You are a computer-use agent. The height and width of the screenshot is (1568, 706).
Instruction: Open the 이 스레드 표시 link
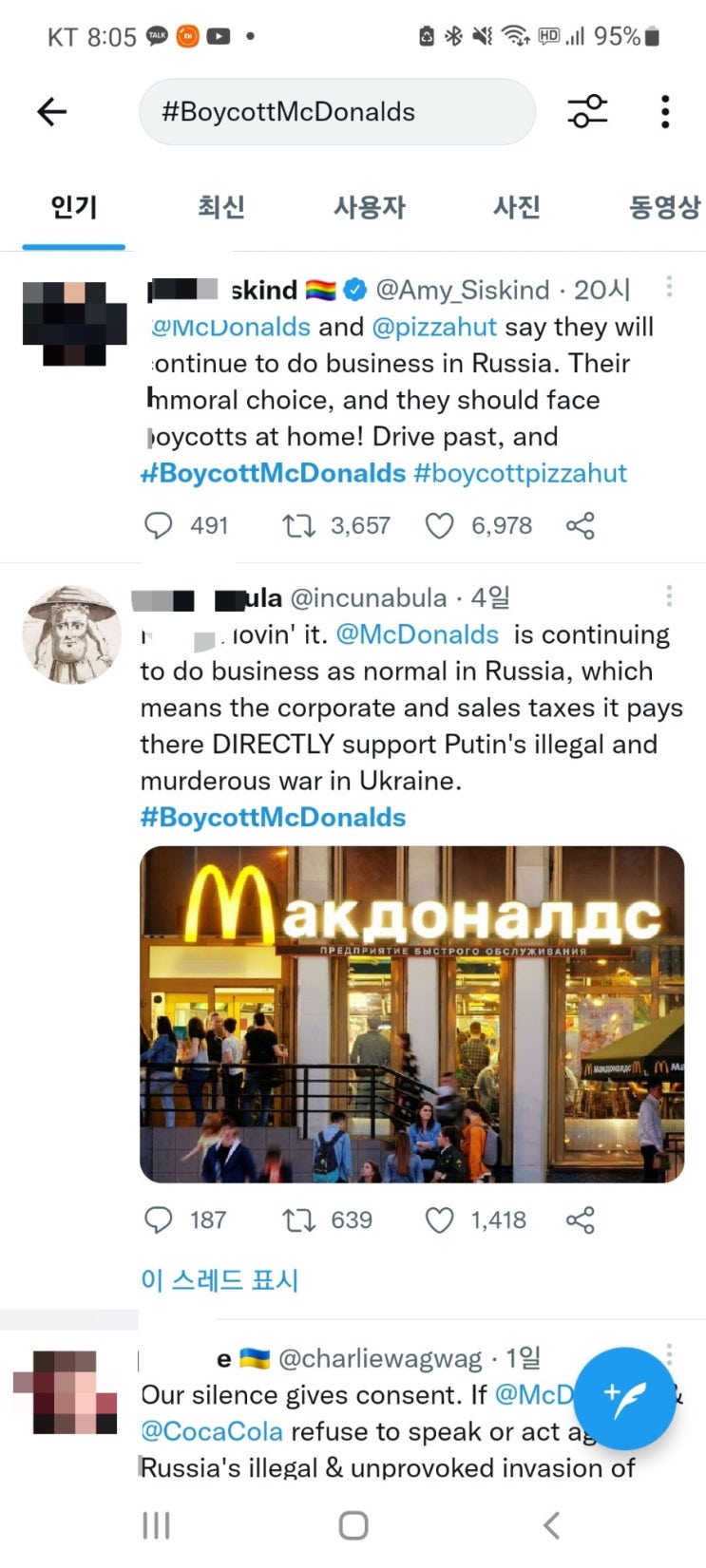point(219,1279)
